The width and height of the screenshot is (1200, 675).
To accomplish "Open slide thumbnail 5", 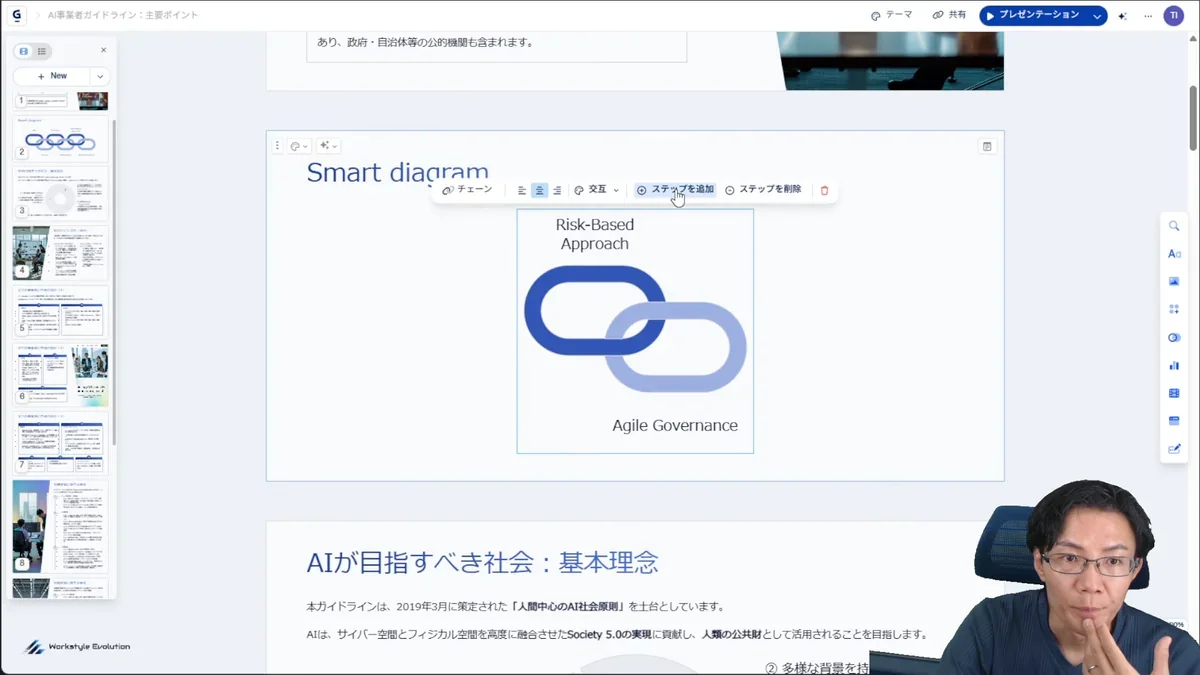I will (x=61, y=313).
